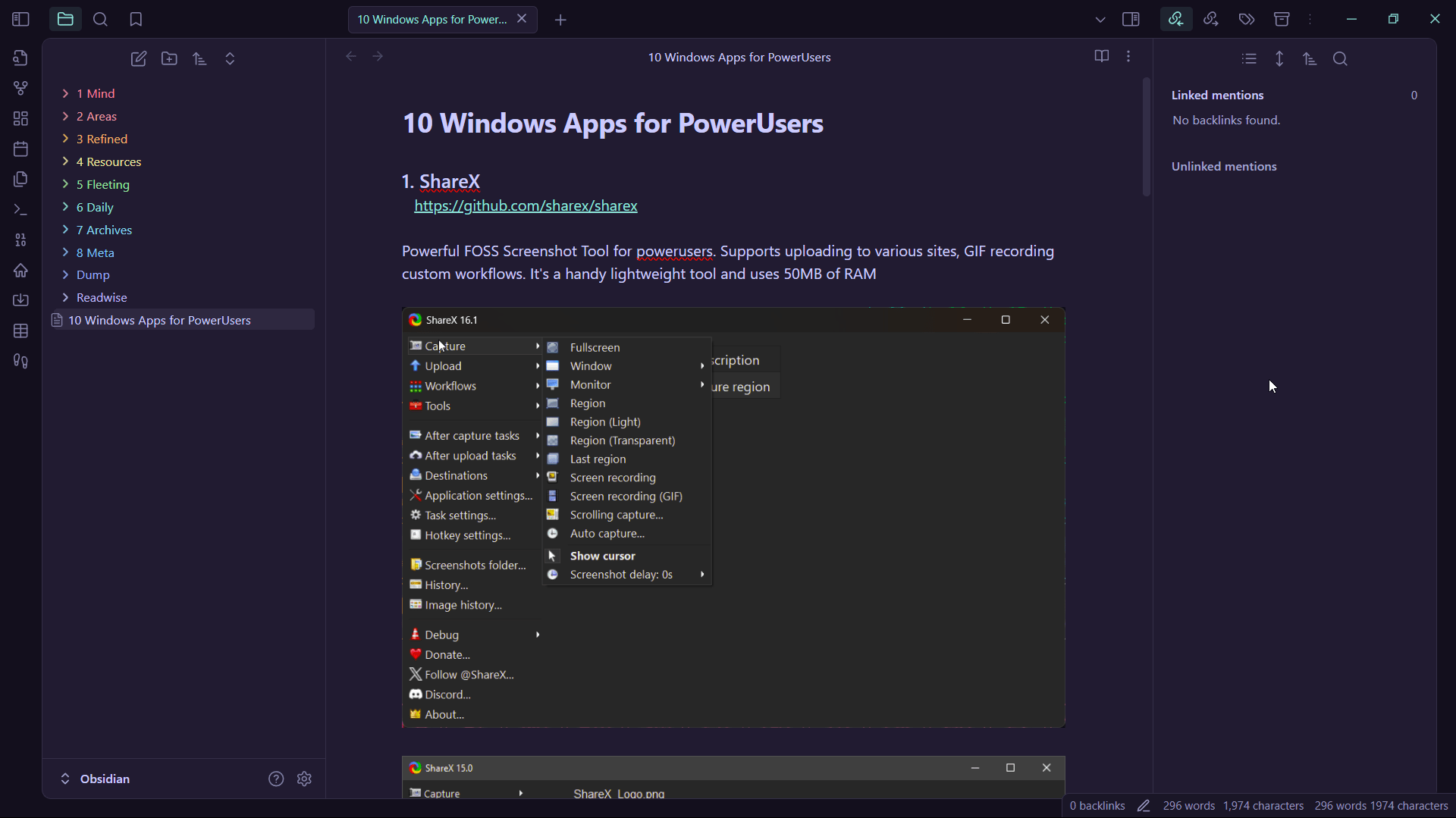Click the editor vertical scrollbar
Screen dimensions: 1456x818
point(1147,136)
